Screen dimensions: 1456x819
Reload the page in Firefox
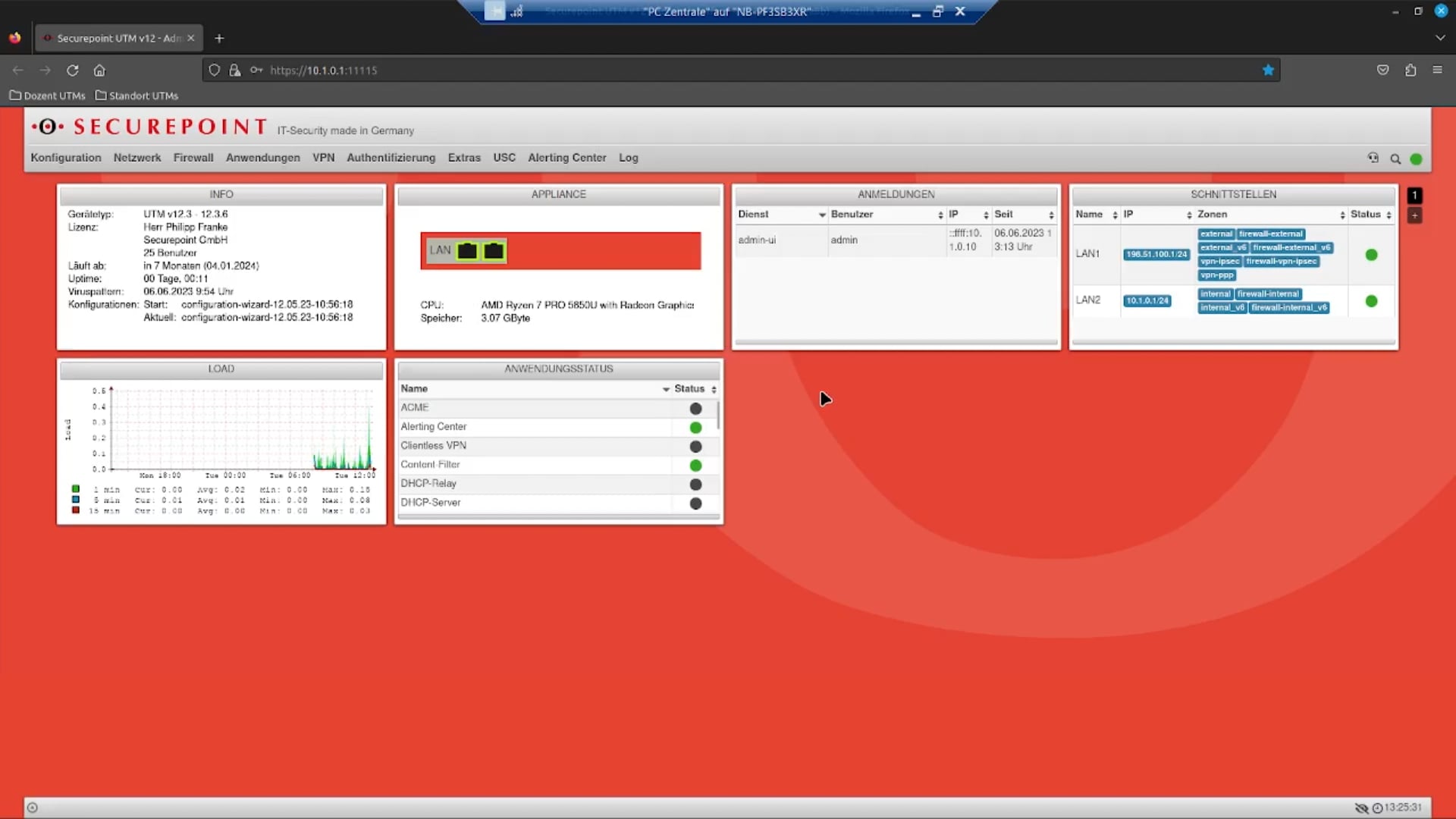click(72, 70)
